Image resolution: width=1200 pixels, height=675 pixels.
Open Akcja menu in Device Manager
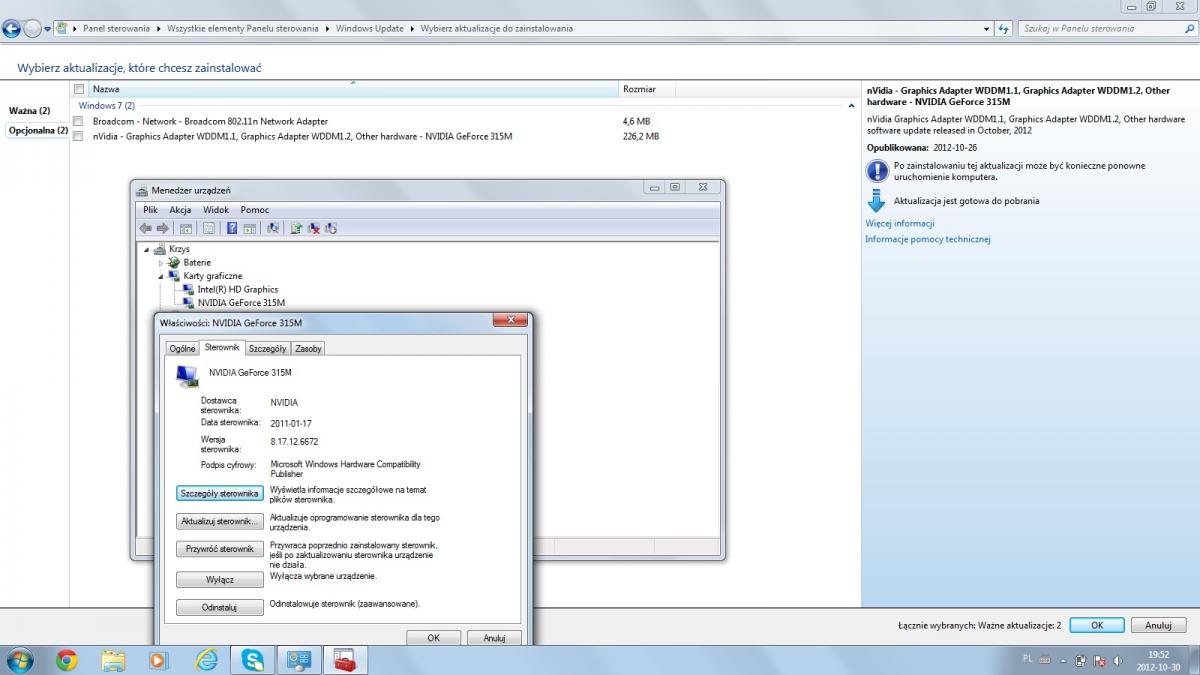180,210
